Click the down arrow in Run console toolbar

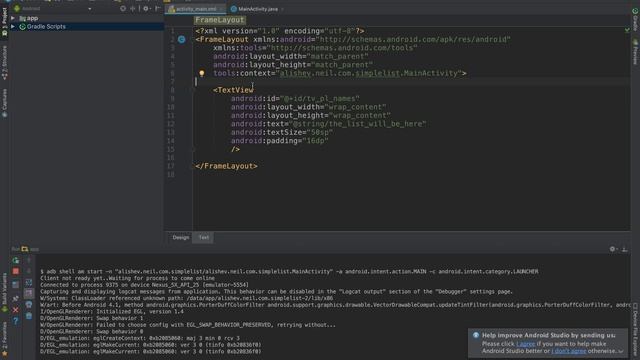coord(29,271)
